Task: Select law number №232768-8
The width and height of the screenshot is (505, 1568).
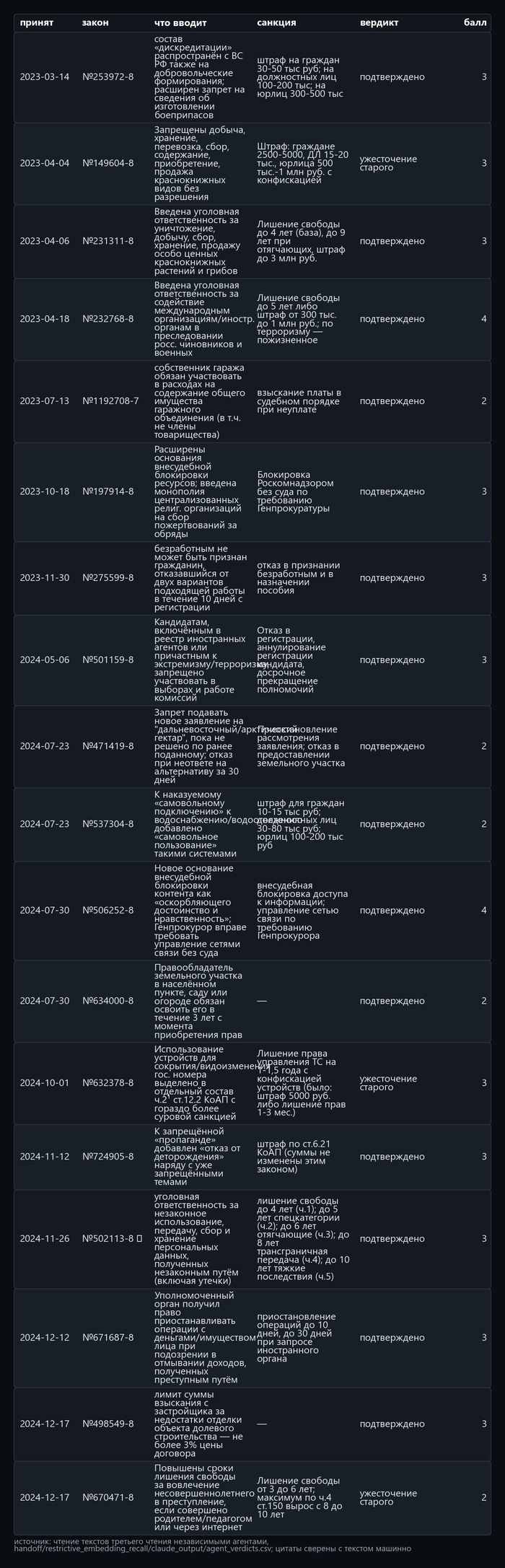Action: (108, 318)
